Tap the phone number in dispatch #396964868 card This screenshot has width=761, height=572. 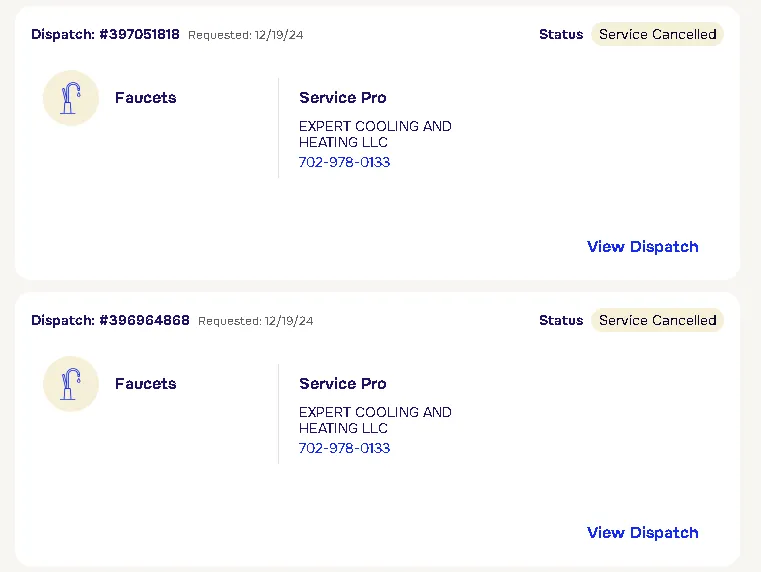(344, 448)
